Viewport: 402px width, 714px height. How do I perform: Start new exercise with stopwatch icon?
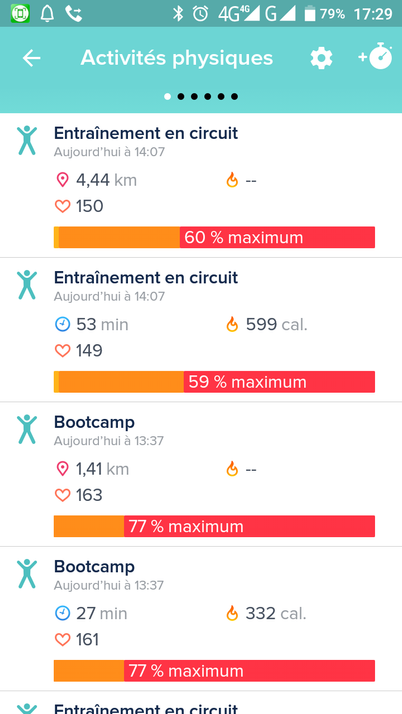pyautogui.click(x=376, y=56)
